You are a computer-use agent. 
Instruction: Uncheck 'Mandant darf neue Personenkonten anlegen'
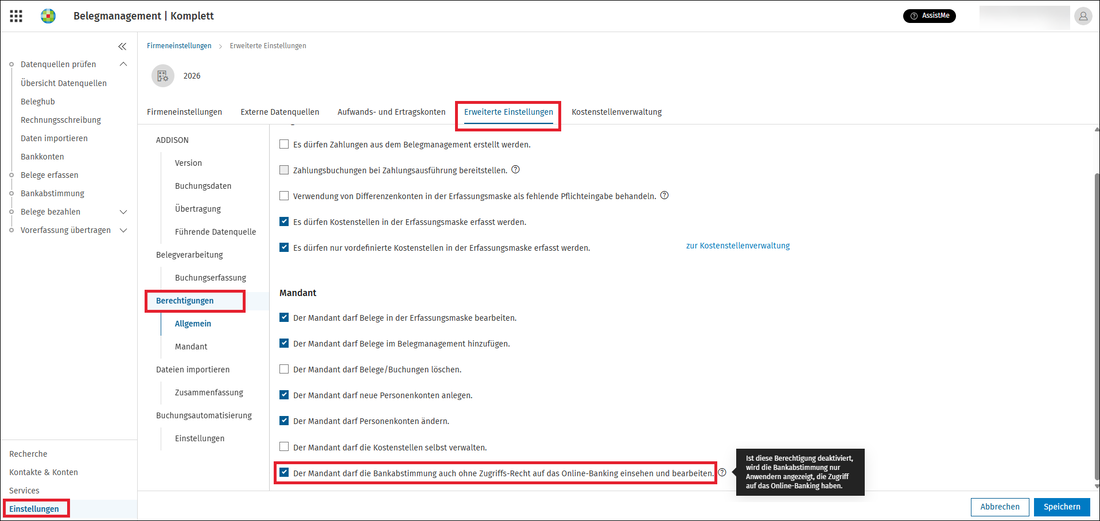[284, 395]
